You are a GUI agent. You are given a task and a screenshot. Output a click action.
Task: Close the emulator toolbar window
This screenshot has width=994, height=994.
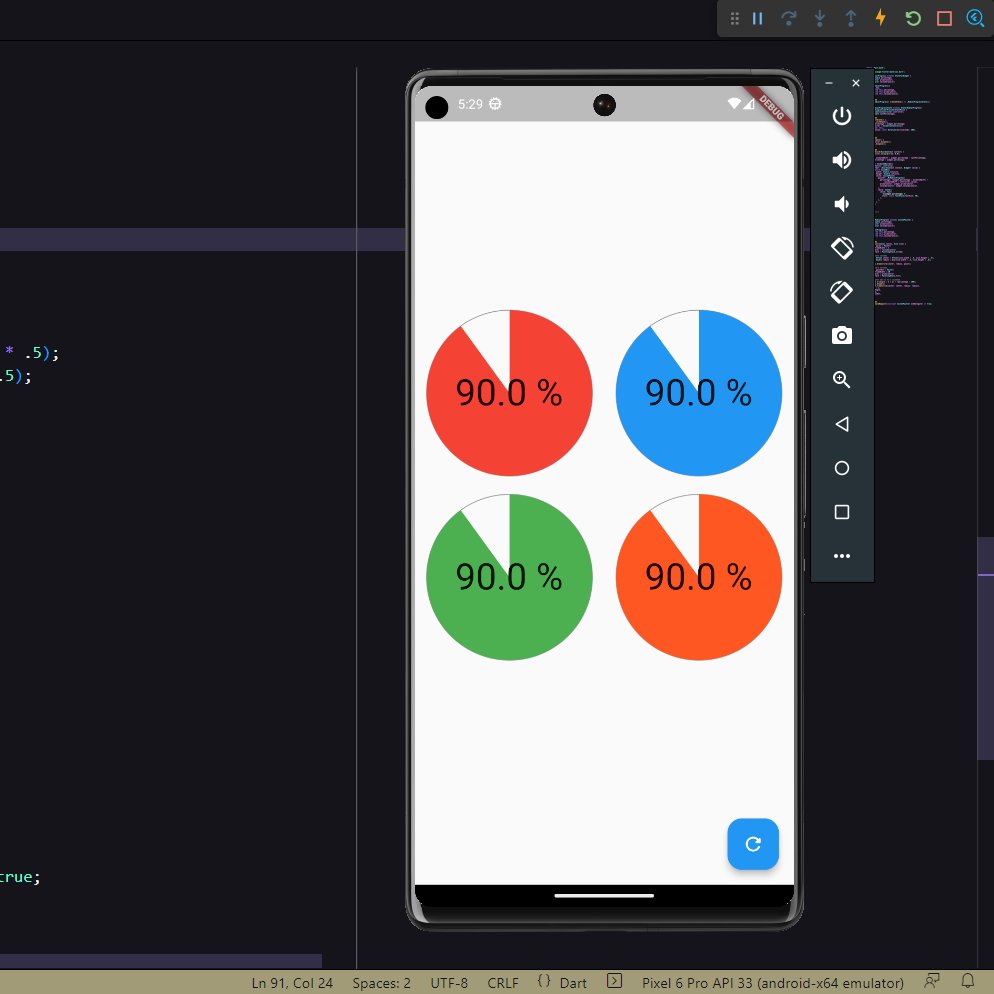[856, 83]
